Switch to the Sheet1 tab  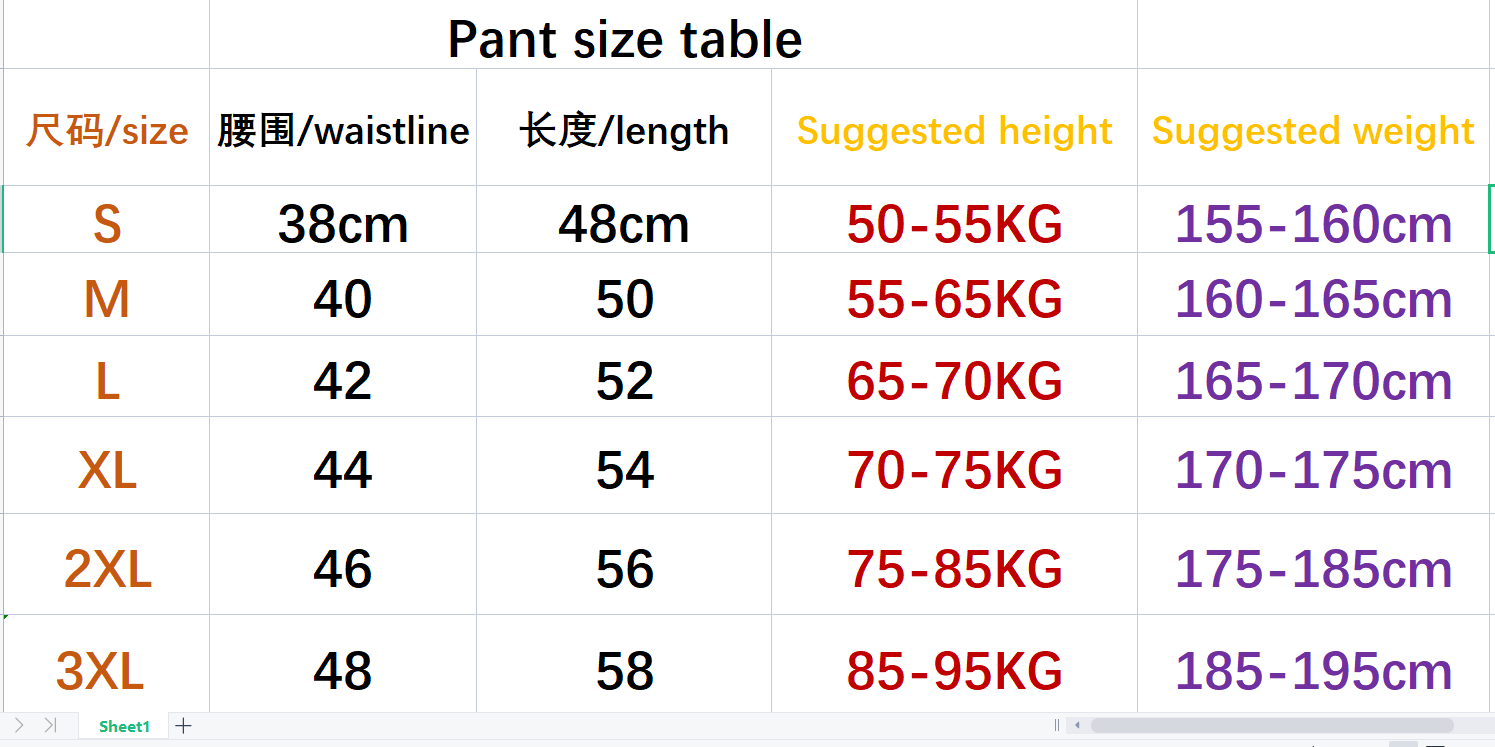[124, 727]
